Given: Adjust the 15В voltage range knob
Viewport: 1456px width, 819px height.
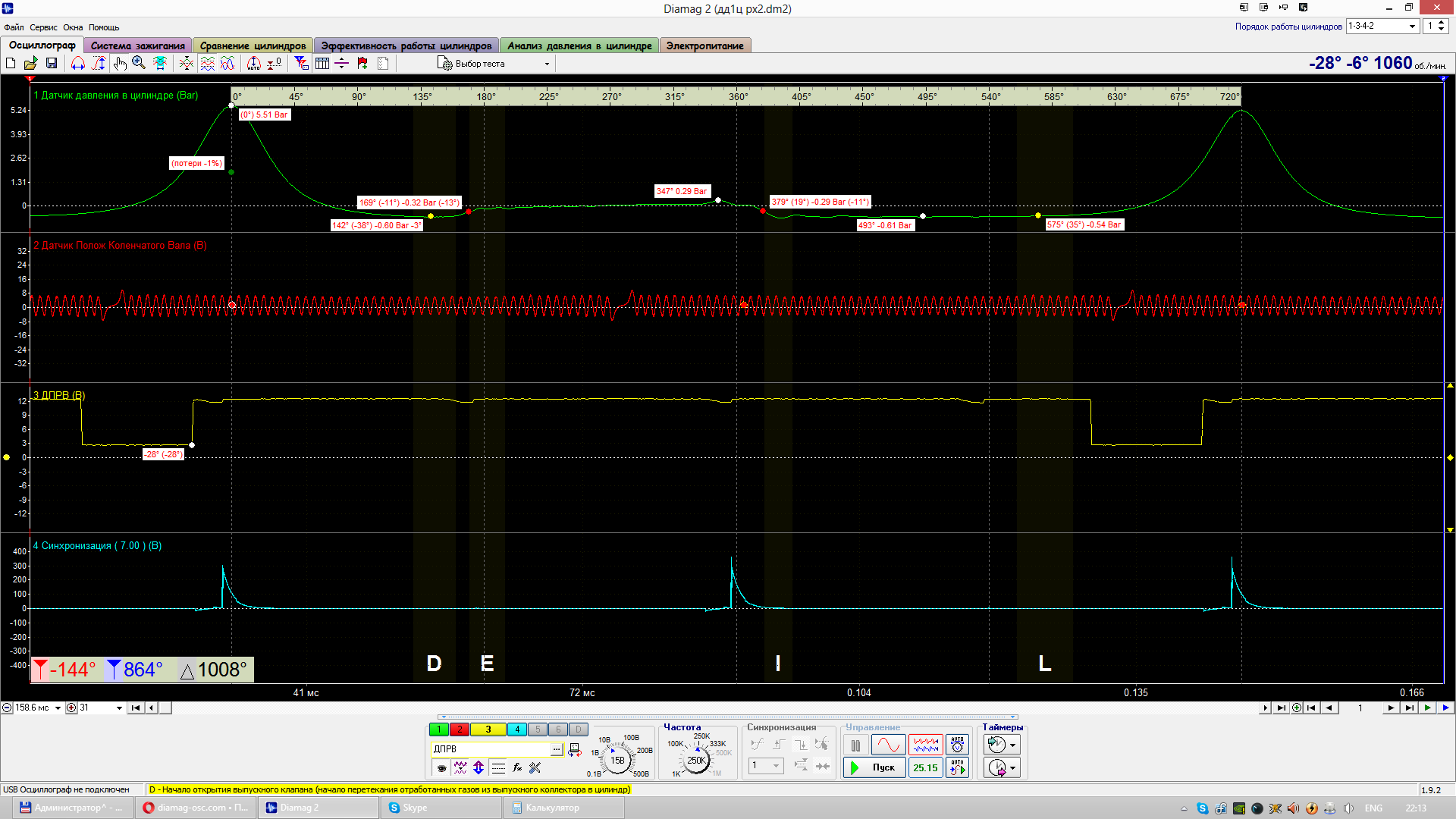Looking at the screenshot, I should pos(617,760).
